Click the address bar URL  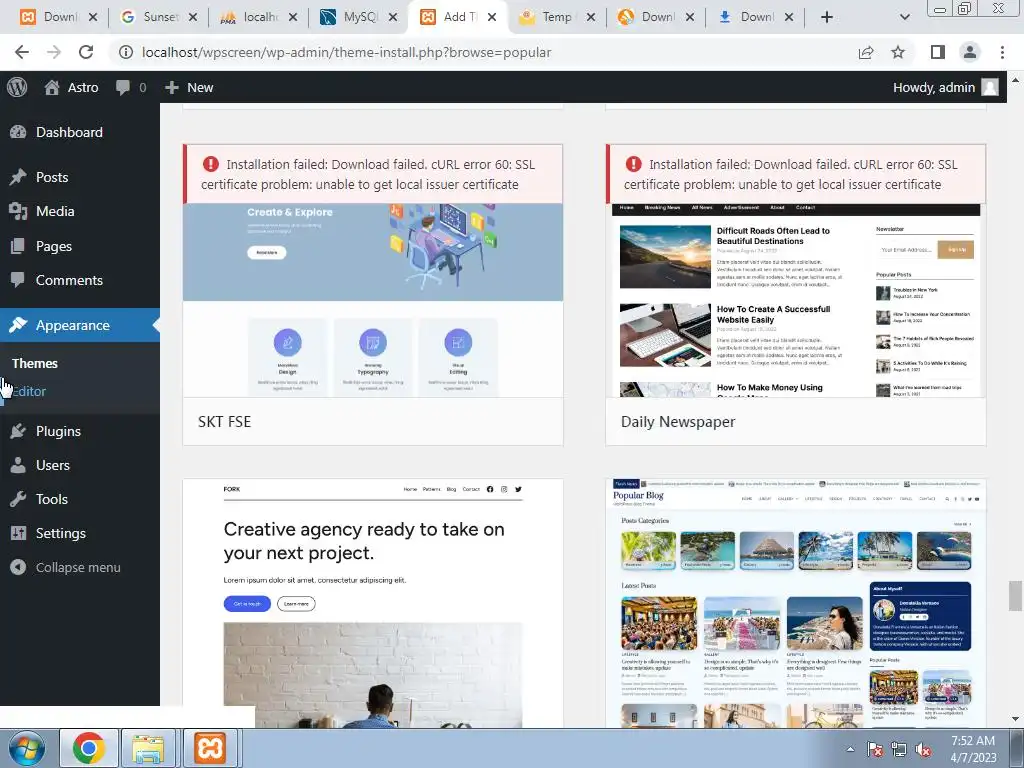pyautogui.click(x=347, y=52)
